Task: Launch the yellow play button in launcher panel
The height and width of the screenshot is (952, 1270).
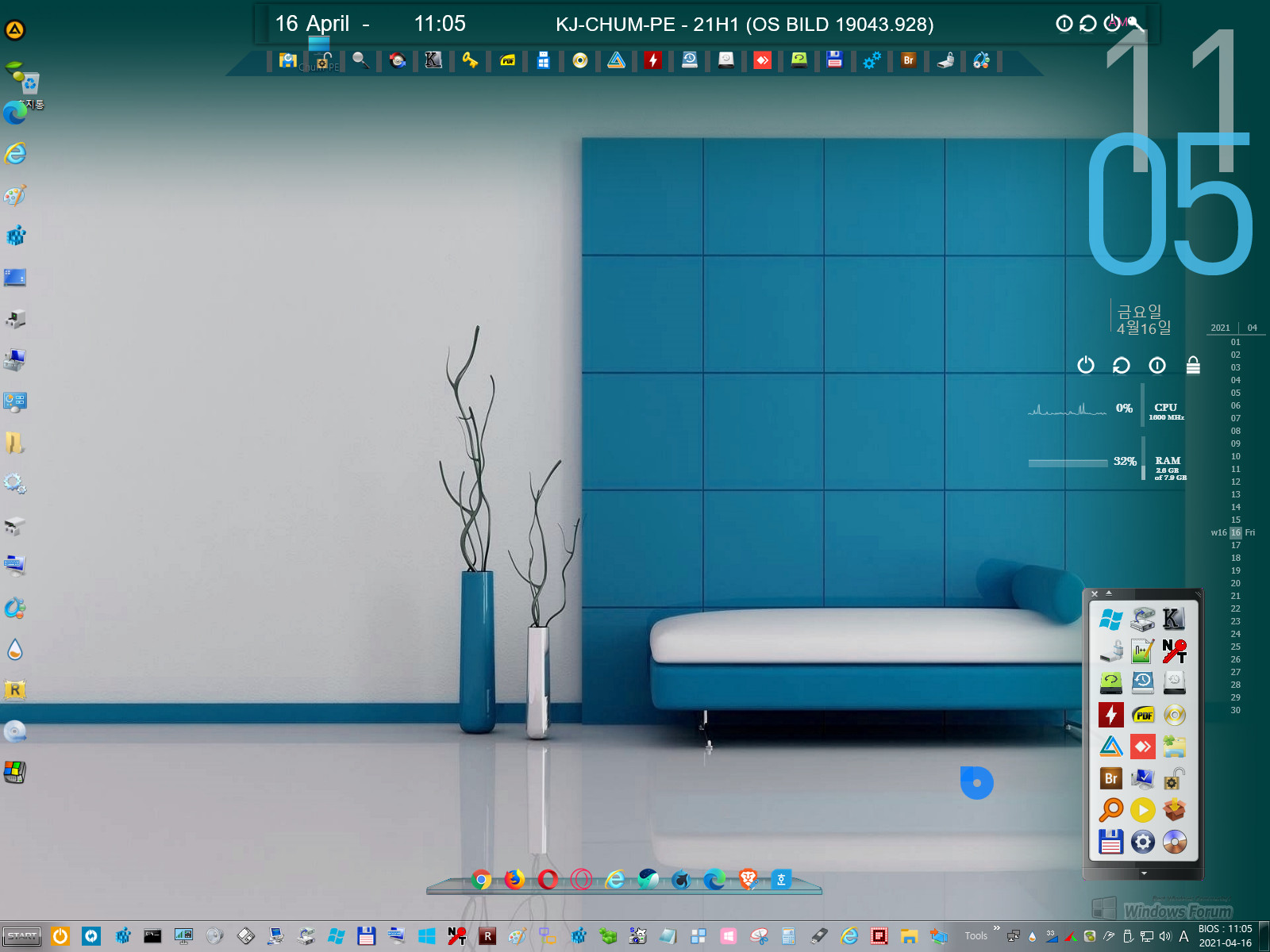Action: 1142,810
